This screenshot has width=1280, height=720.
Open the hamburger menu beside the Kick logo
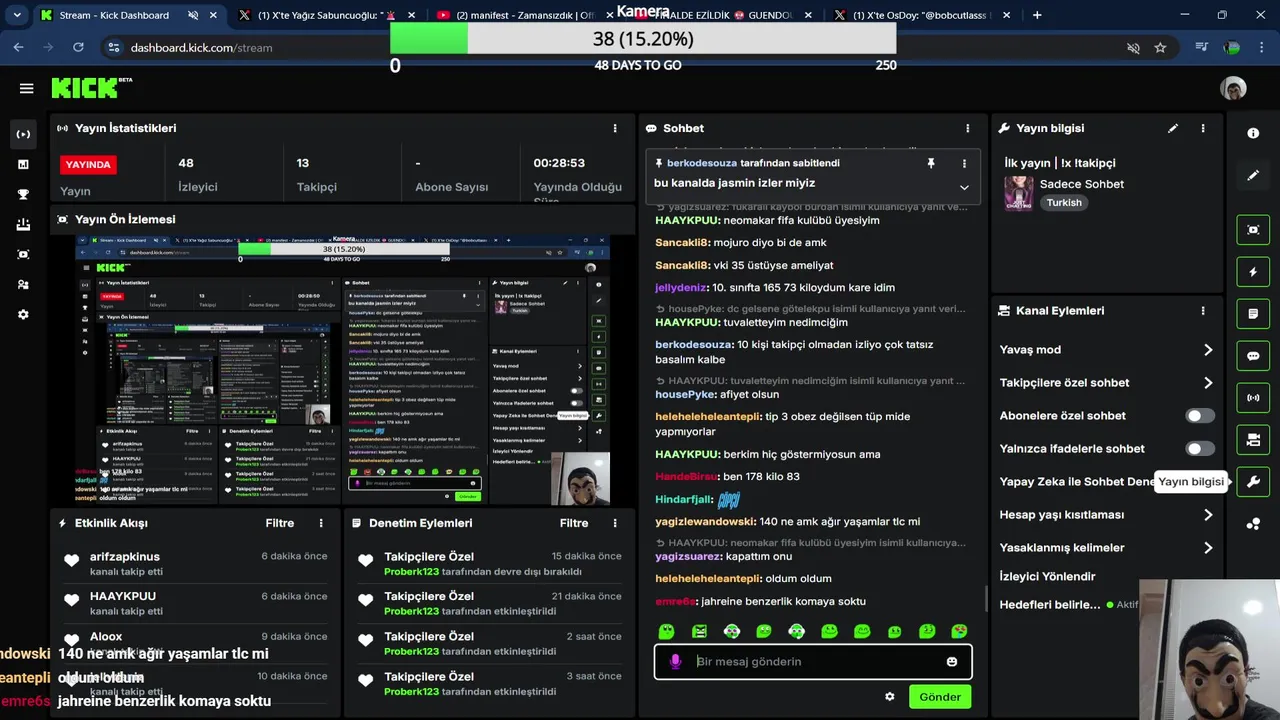coord(27,88)
